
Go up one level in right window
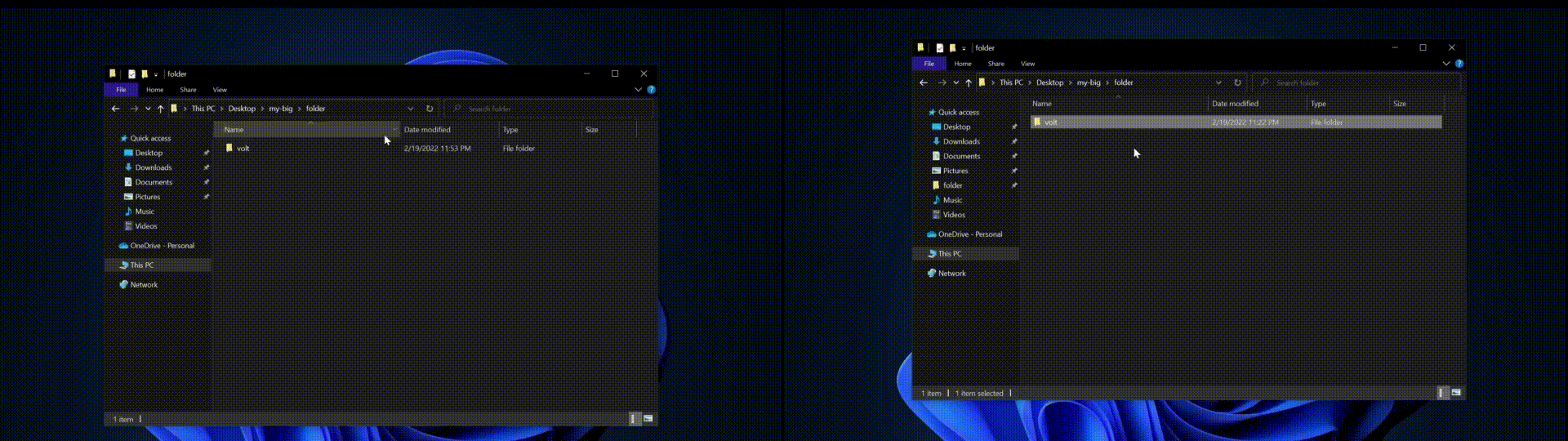tap(969, 82)
